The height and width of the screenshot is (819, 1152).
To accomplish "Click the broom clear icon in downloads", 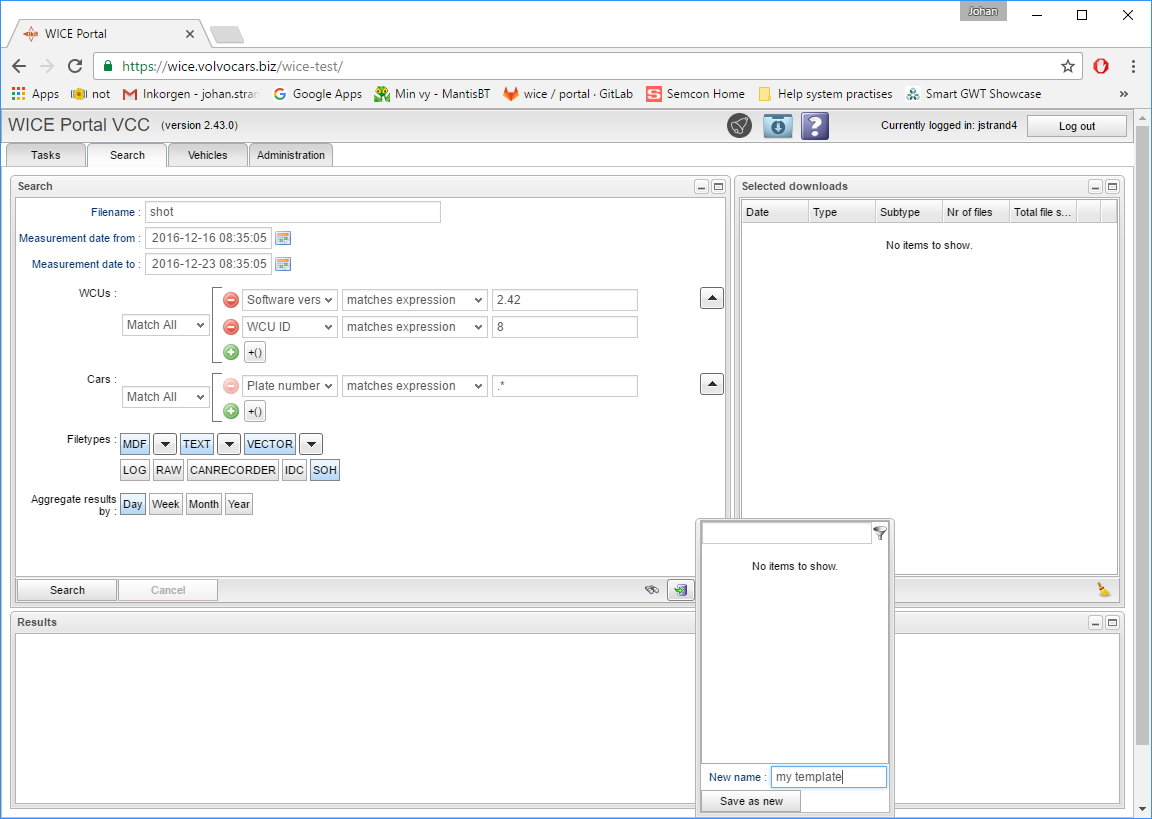I will (x=1103, y=590).
